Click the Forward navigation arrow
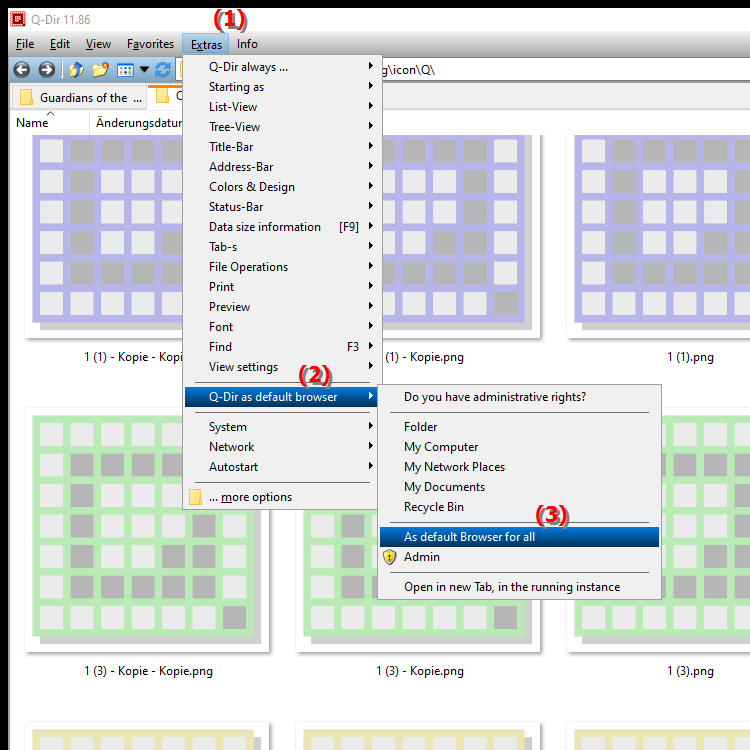Viewport: 750px width, 750px height. 46,69
